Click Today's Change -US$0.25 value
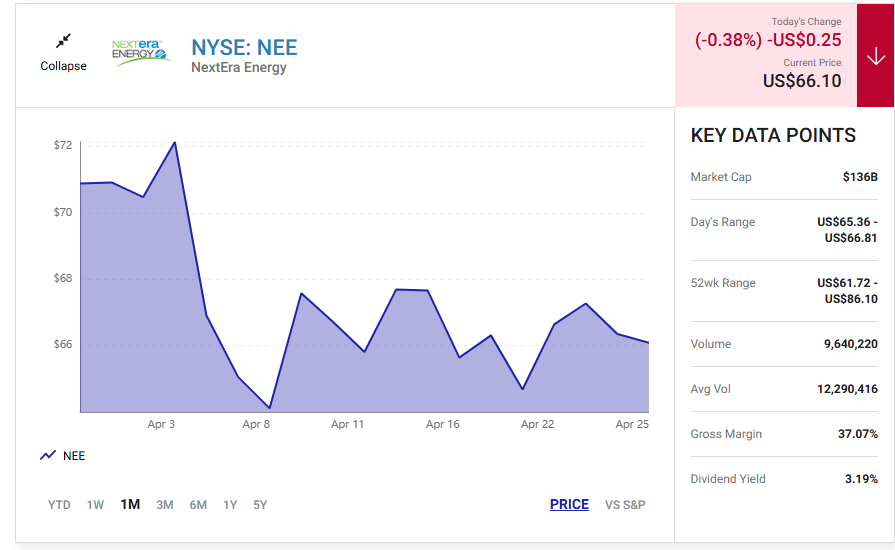This screenshot has width=895, height=550. [x=804, y=40]
